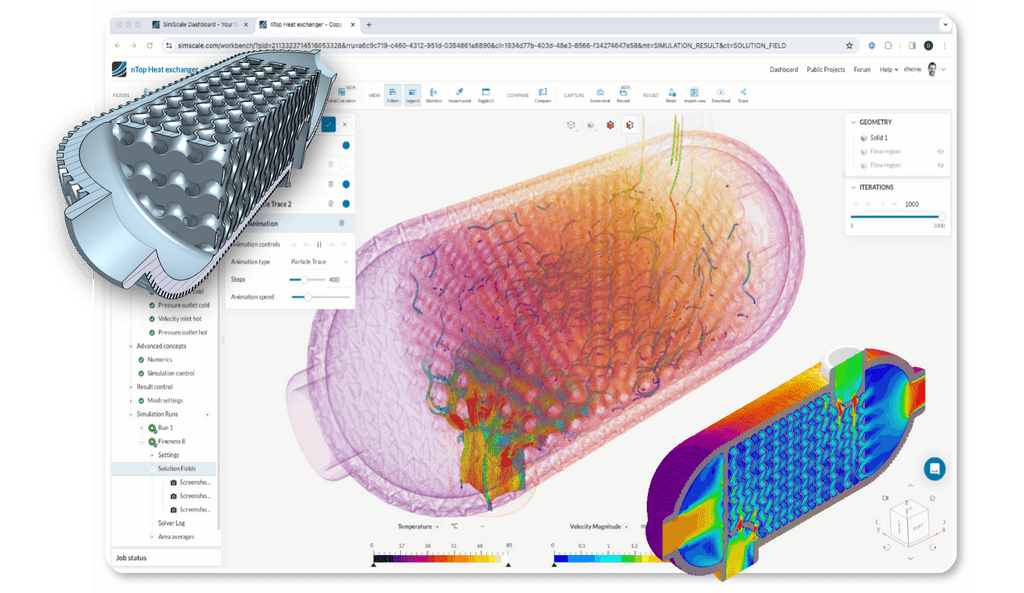Toggle the Legend view button

tap(412, 94)
